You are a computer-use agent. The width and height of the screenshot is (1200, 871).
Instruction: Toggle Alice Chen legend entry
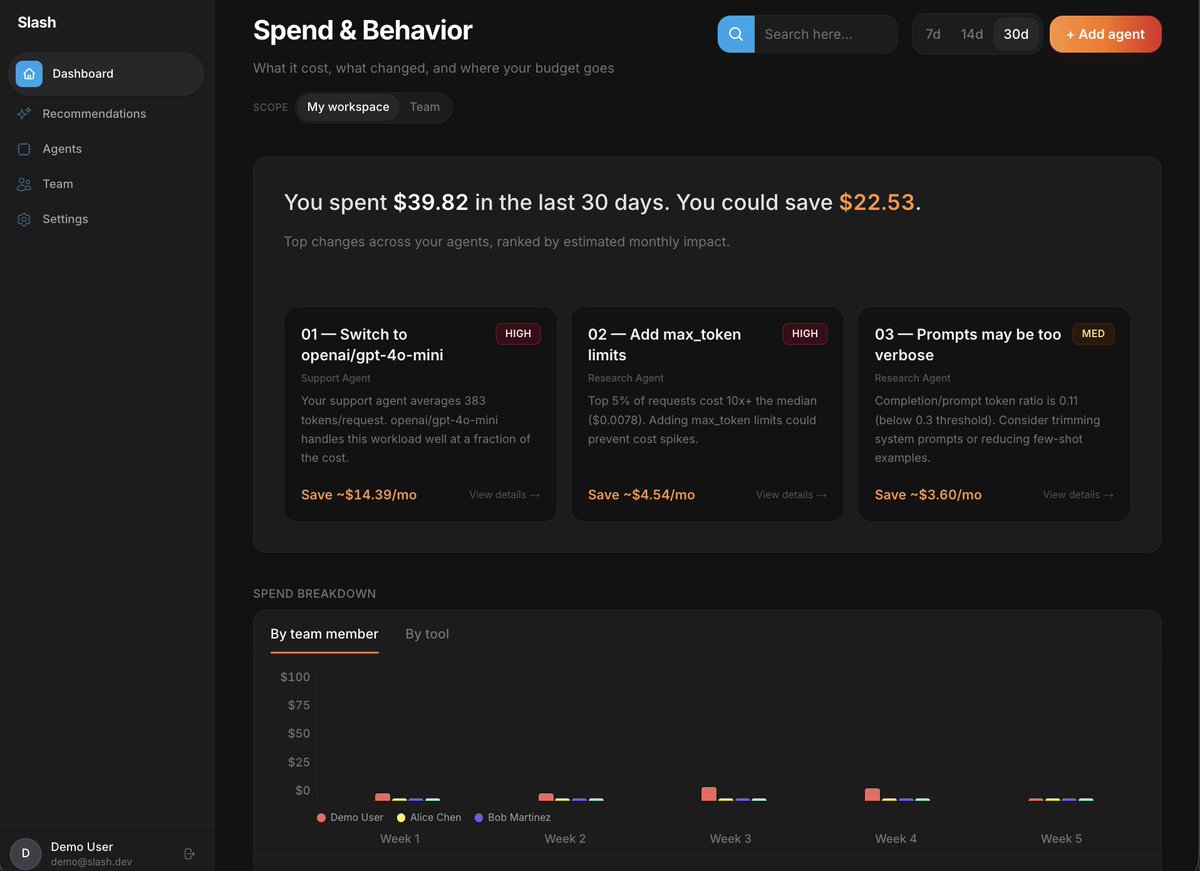coord(429,818)
